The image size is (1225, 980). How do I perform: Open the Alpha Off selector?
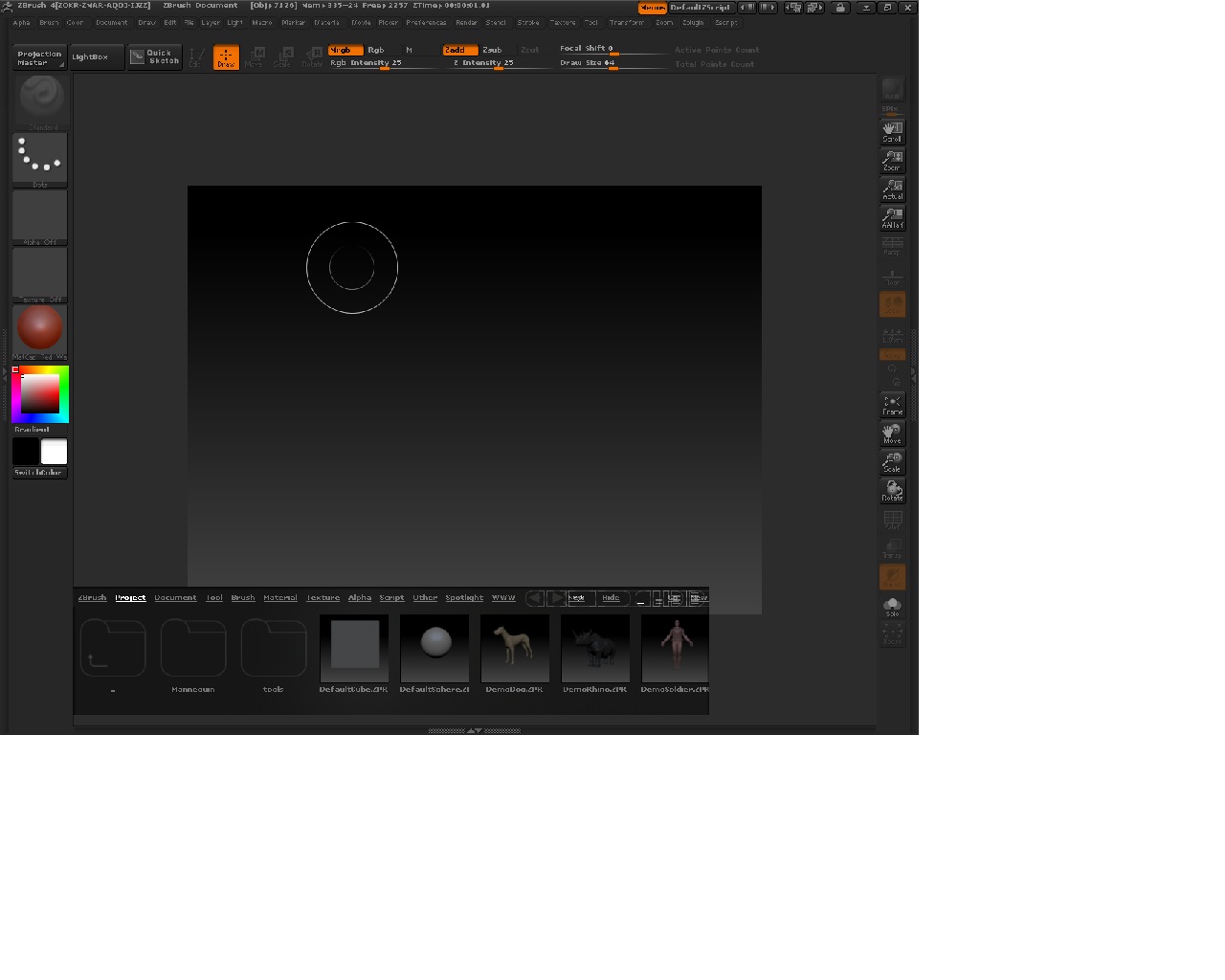click(40, 217)
